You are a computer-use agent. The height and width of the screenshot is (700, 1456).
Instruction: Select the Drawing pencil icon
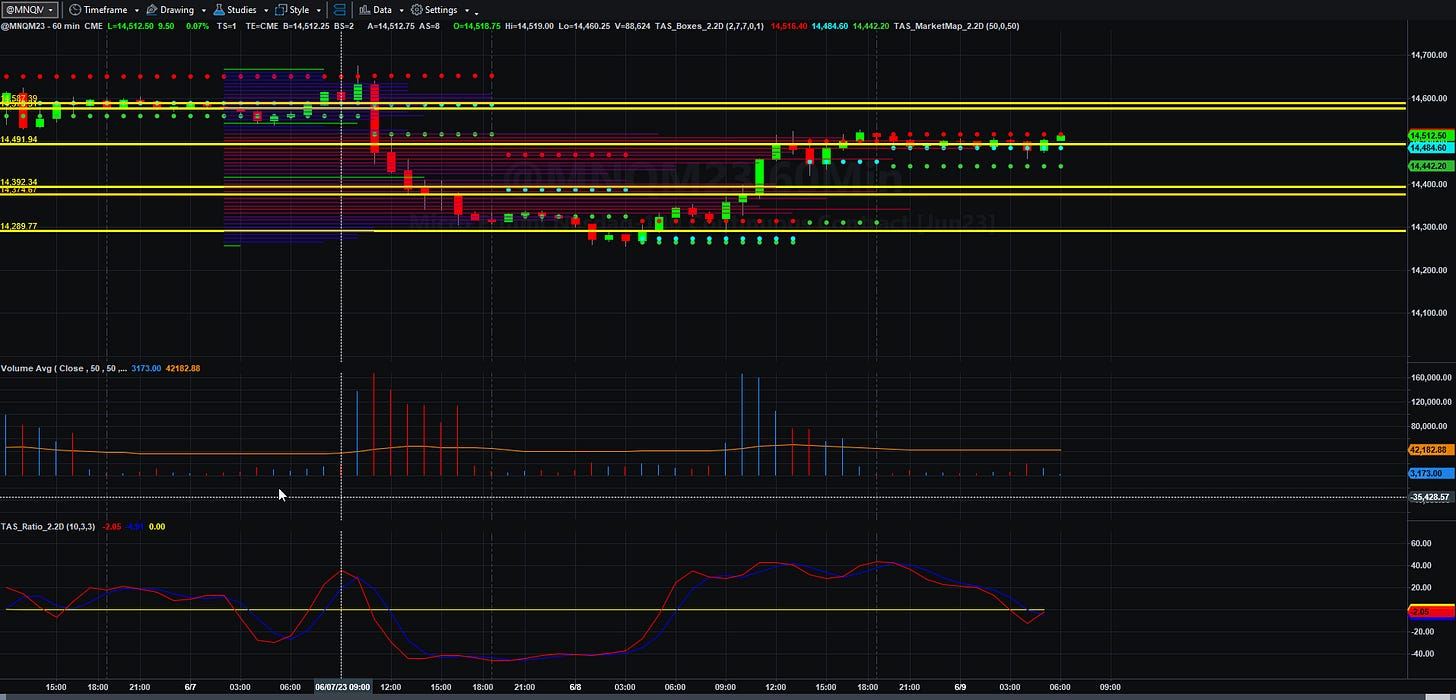[152, 9]
